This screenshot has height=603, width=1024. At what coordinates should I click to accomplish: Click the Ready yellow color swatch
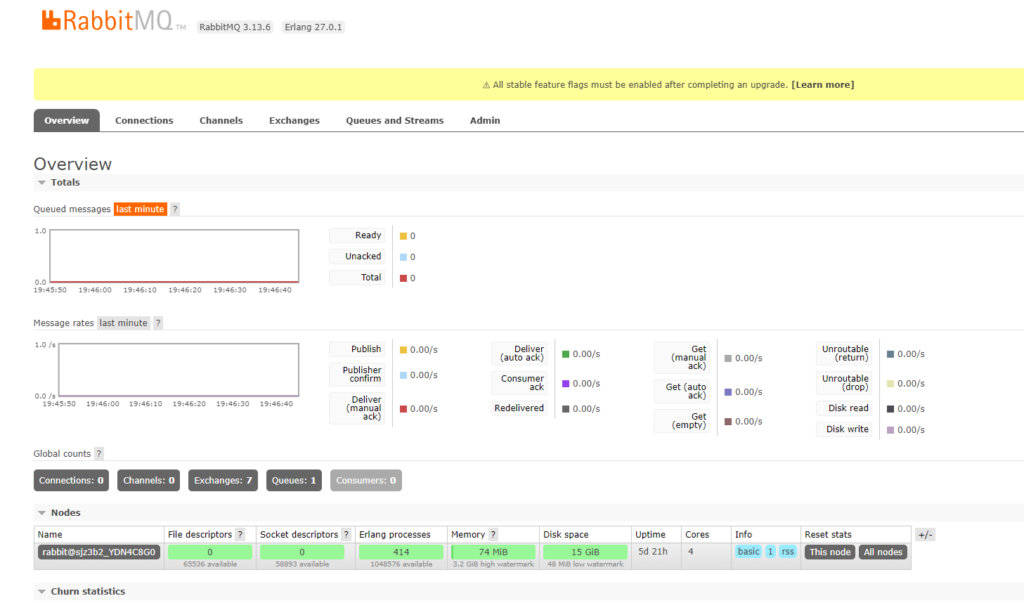tap(403, 236)
